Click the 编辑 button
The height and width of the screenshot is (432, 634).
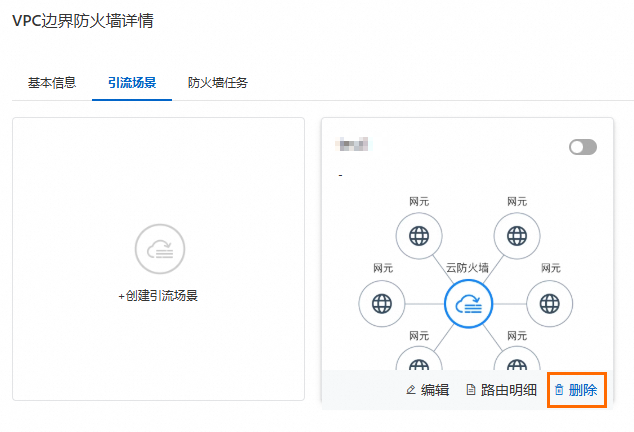click(428, 390)
